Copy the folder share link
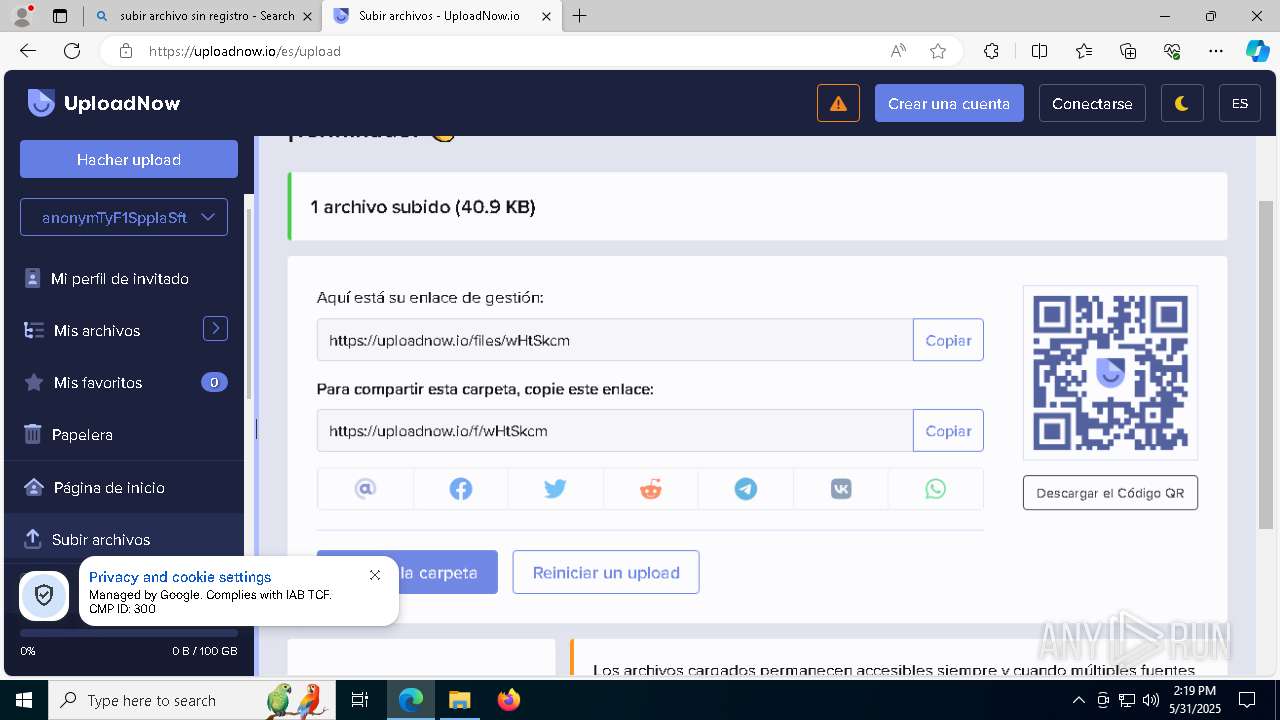The width and height of the screenshot is (1280, 720). (x=948, y=431)
